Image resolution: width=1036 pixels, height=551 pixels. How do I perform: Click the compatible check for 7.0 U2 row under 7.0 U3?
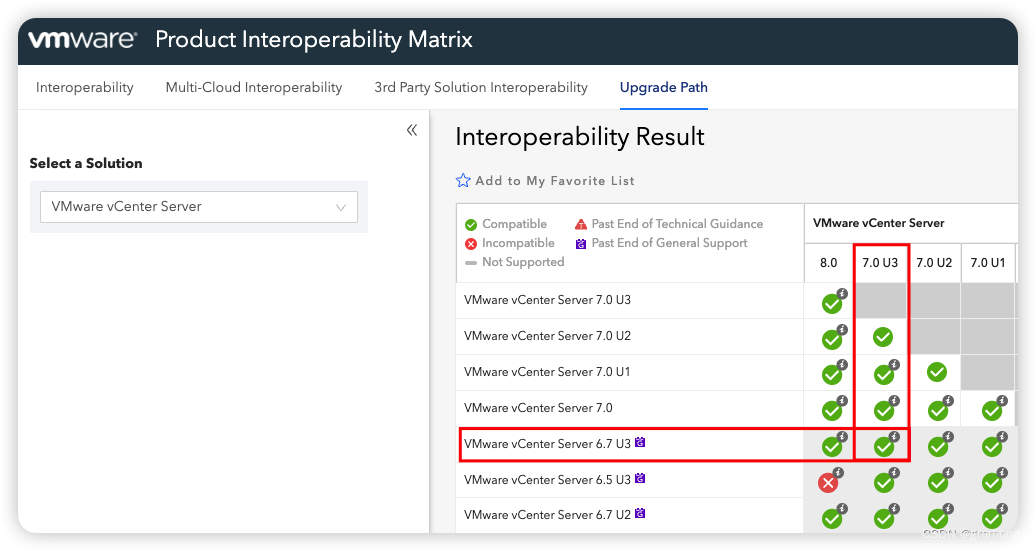883,337
